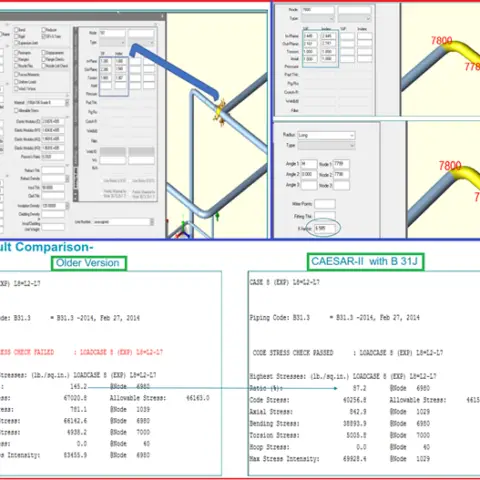The width and height of the screenshot is (480, 480).
Task: Open the first Type dropdown in left SIF panel
Action: [x=112, y=43]
